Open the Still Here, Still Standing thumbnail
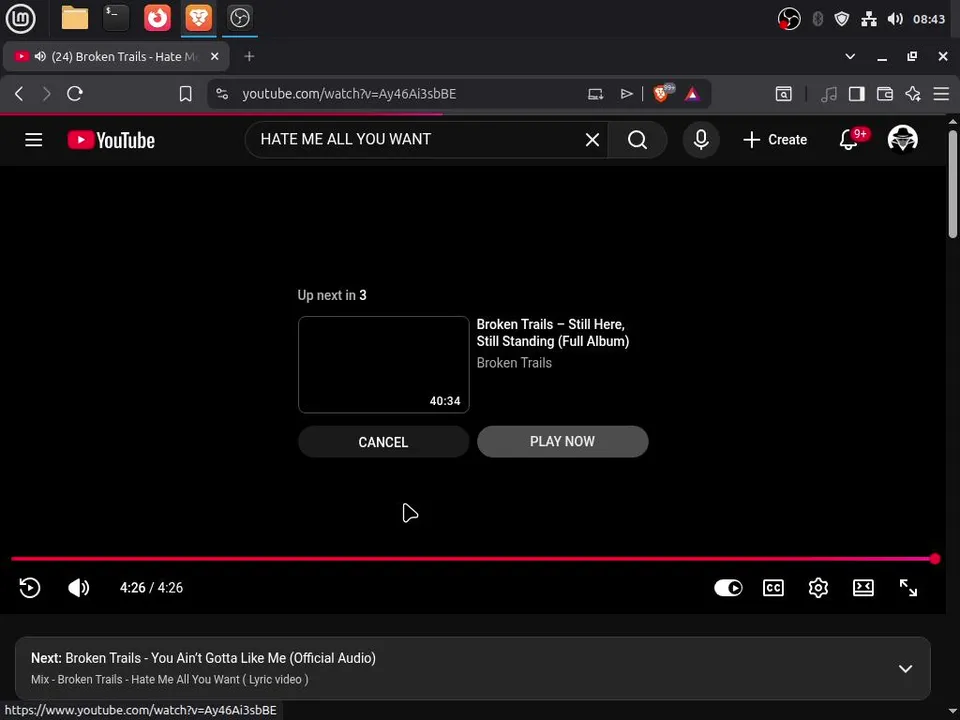This screenshot has height=720, width=960. (x=384, y=364)
